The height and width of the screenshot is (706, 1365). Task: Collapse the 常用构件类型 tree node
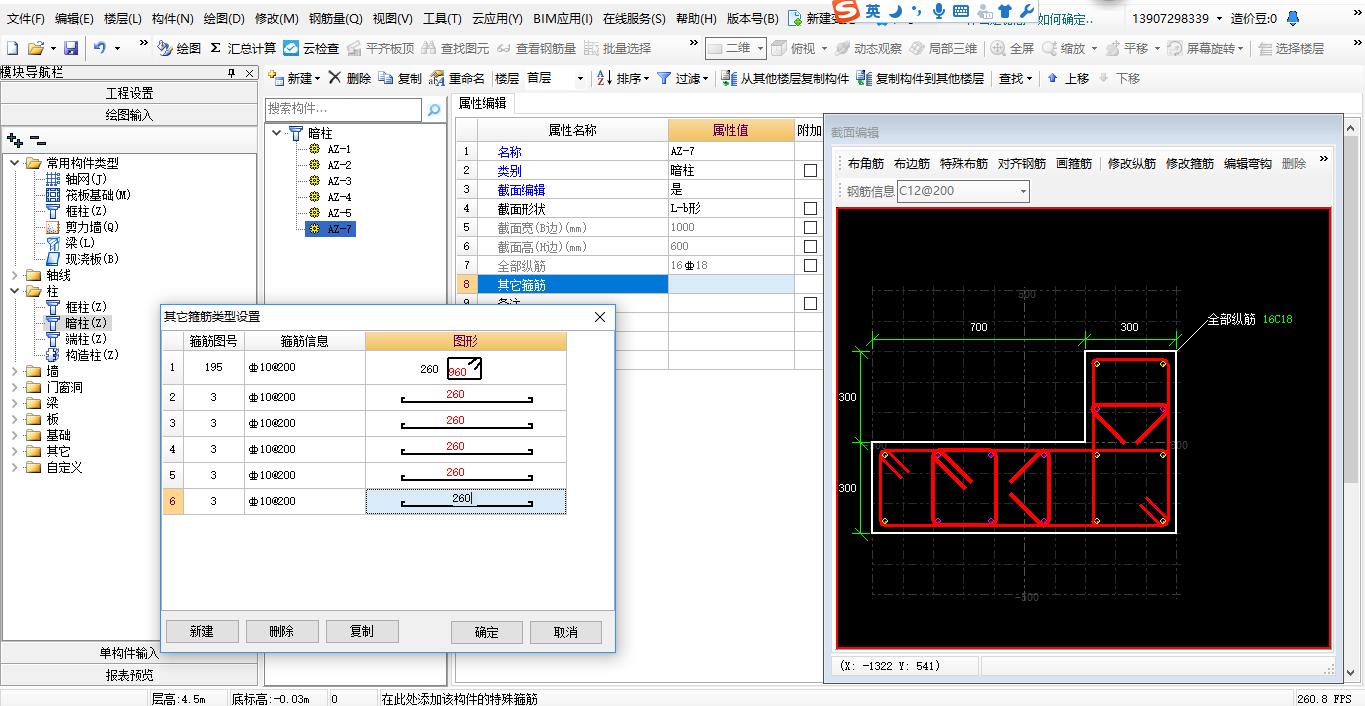(14, 163)
